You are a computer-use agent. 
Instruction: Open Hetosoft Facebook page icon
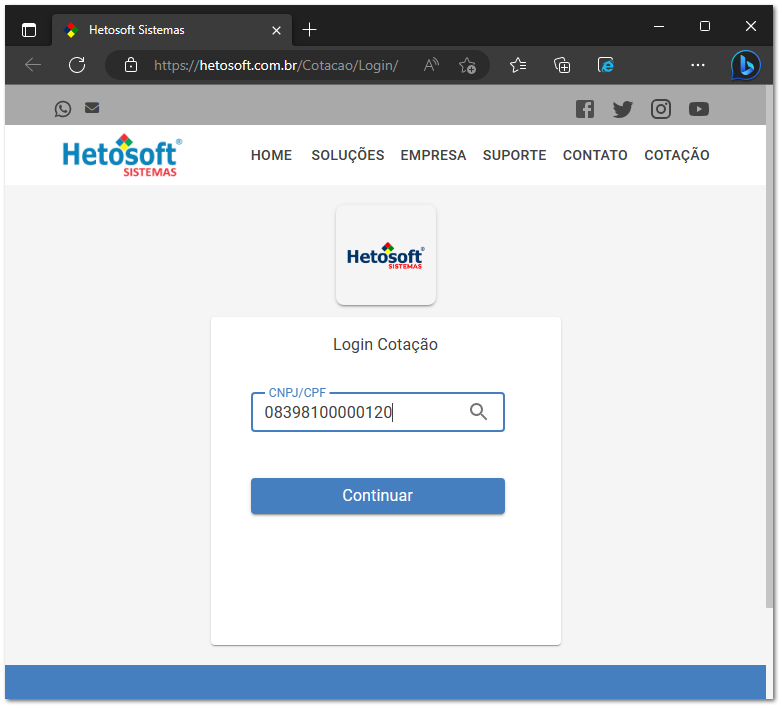coord(585,109)
